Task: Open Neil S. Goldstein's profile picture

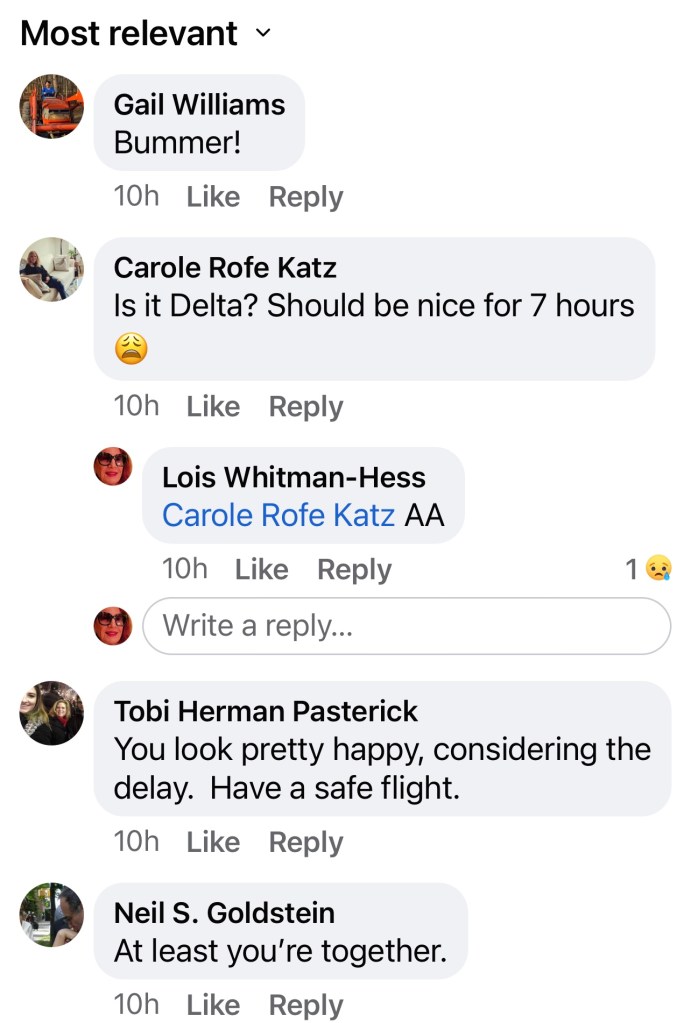Action: [x=52, y=914]
